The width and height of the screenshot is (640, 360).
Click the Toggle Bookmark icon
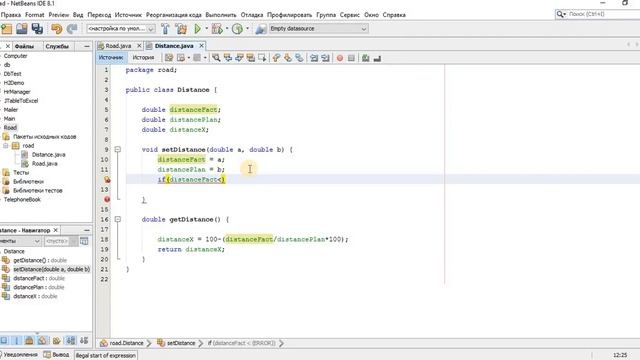pyautogui.click(x=299, y=58)
